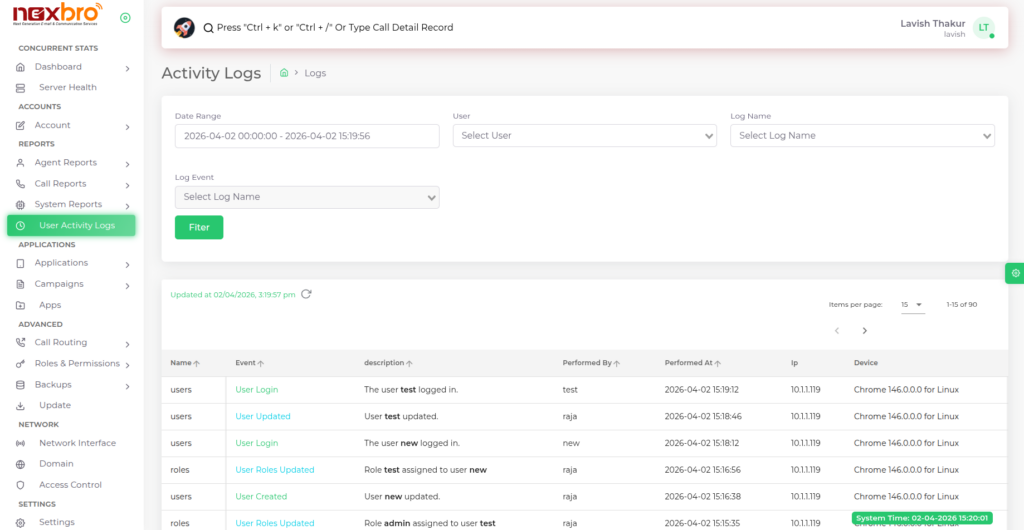
Task: Open Server Health from sidebar
Action: click(67, 87)
